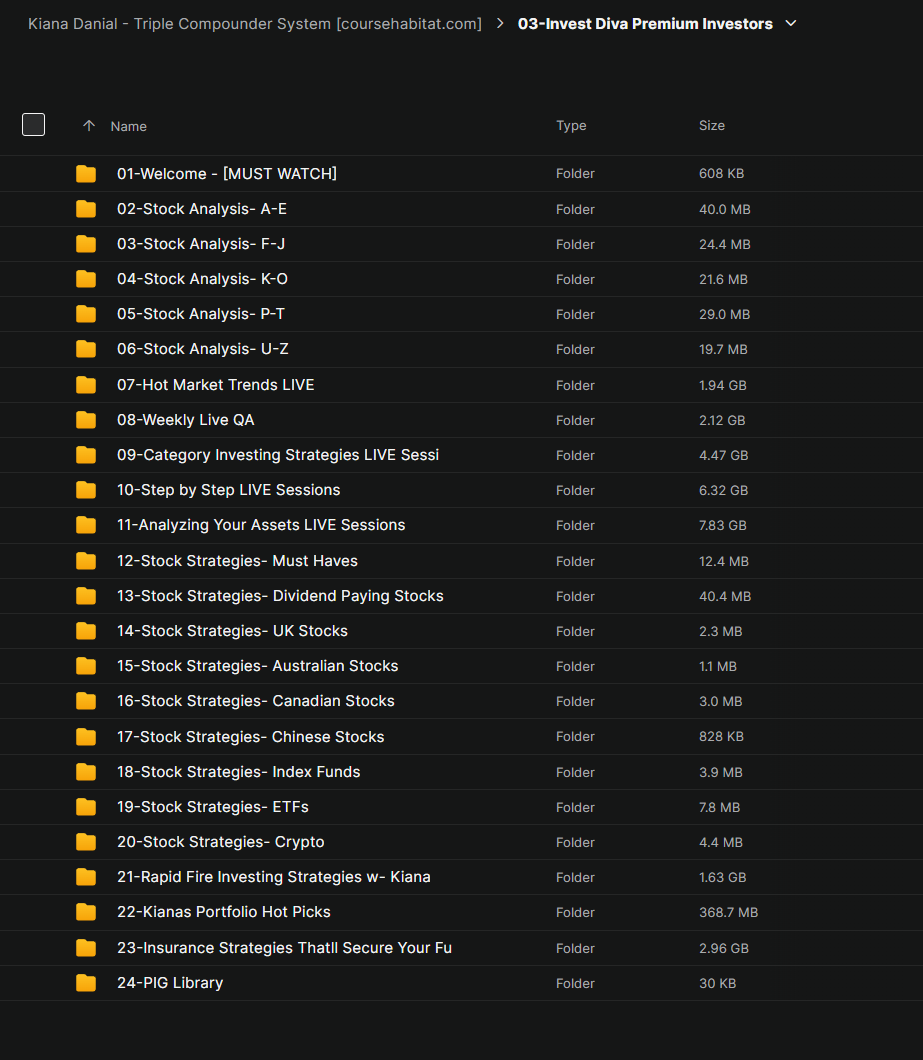Sort the list by the Size column

click(x=711, y=126)
